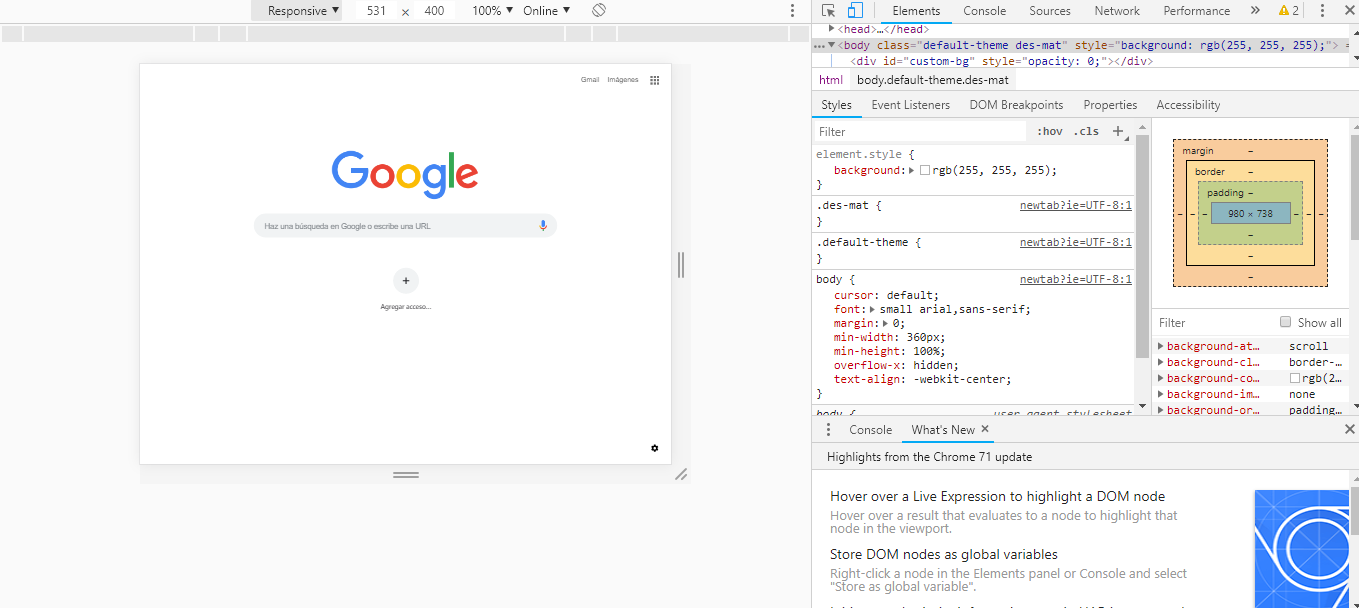1359x608 pixels.
Task: Click the Google apps grid icon
Action: (x=654, y=80)
